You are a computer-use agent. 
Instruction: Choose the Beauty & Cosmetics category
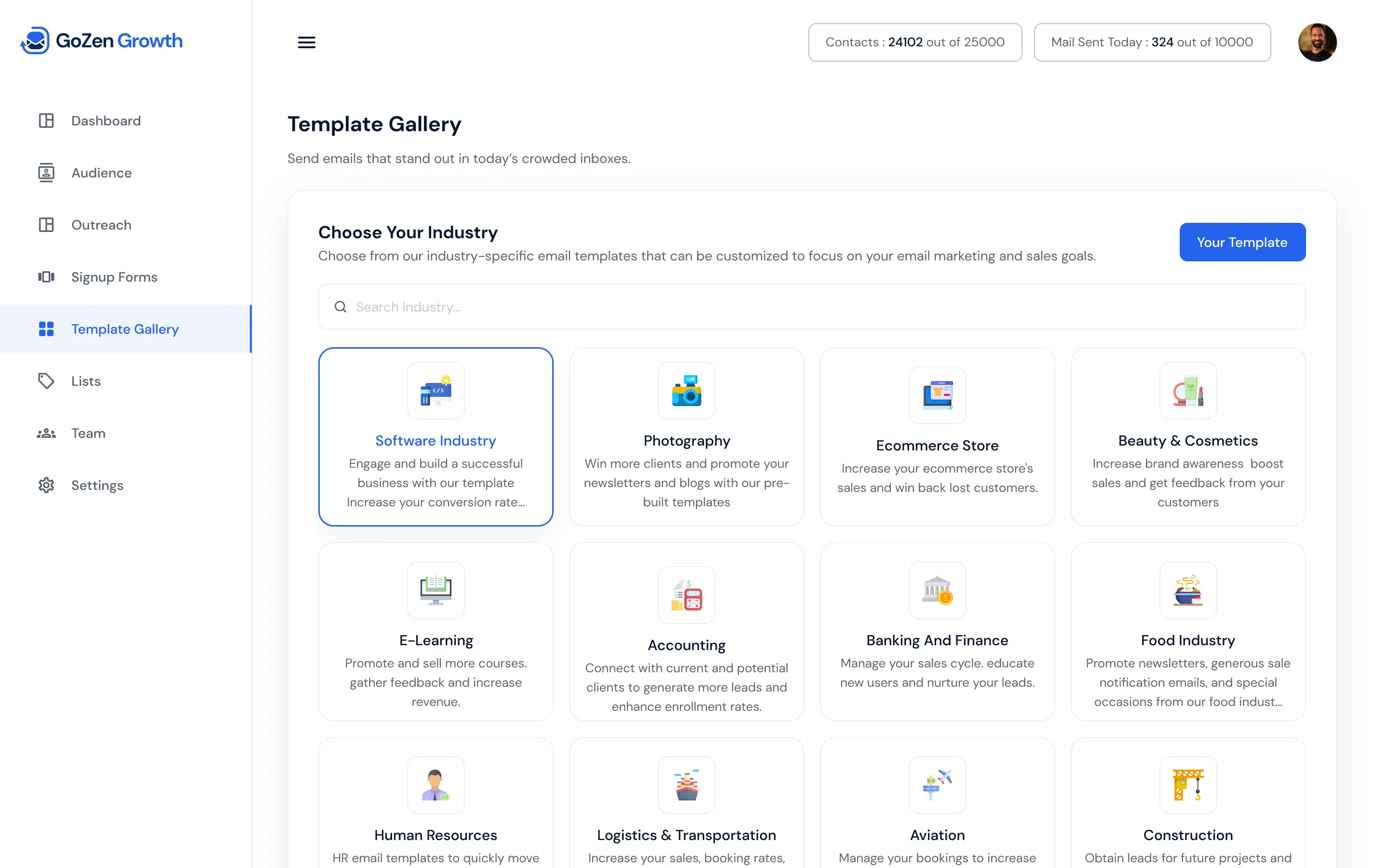[x=1187, y=437]
